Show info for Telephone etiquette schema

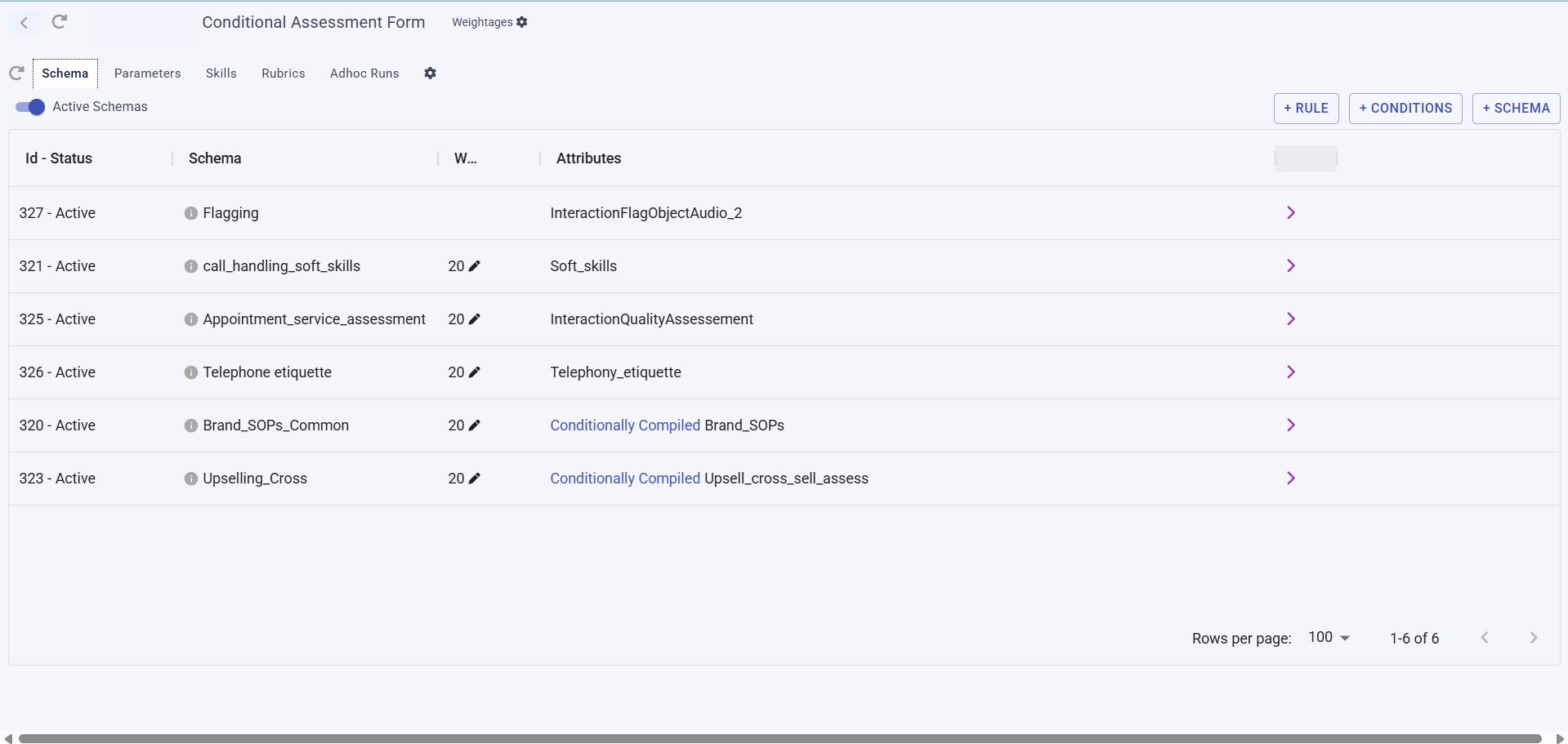click(x=191, y=372)
